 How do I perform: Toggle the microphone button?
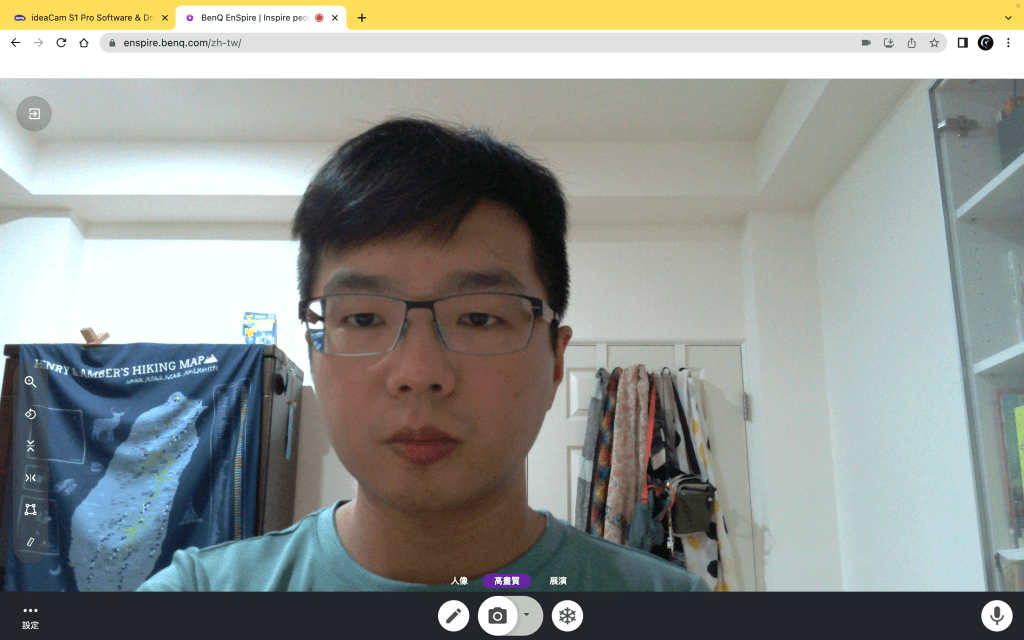[996, 616]
